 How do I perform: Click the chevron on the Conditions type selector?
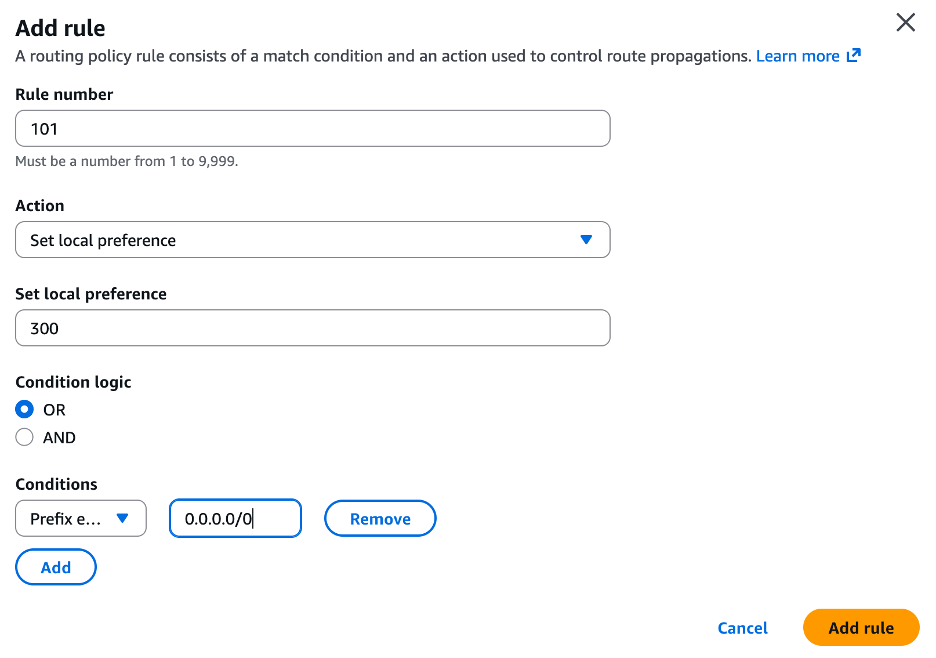click(124, 518)
